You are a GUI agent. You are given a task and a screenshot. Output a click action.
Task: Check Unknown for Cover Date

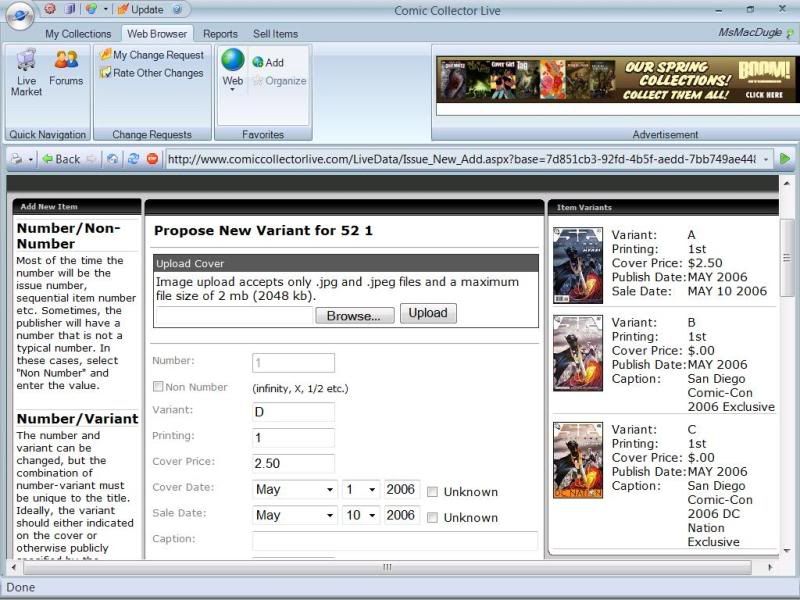pos(432,492)
